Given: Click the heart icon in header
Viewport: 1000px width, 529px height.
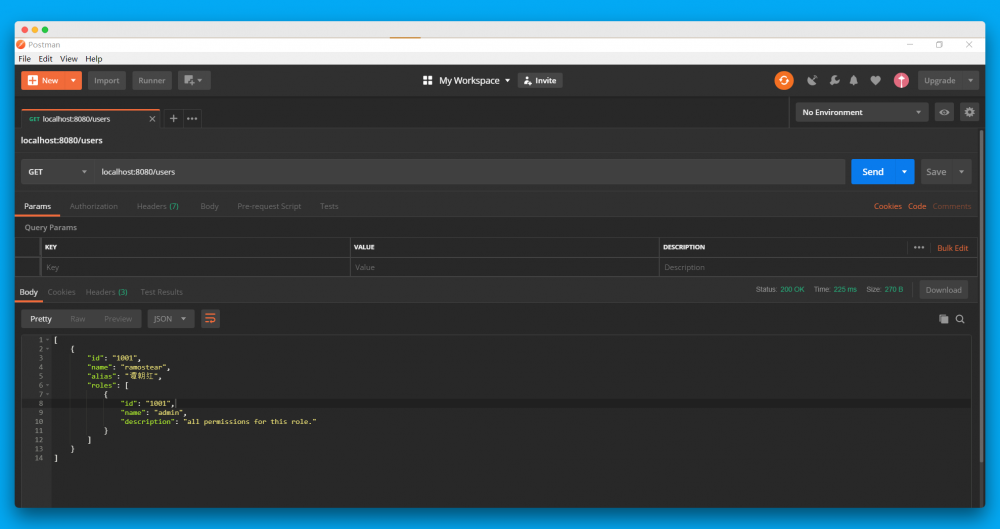Looking at the screenshot, I should (876, 80).
